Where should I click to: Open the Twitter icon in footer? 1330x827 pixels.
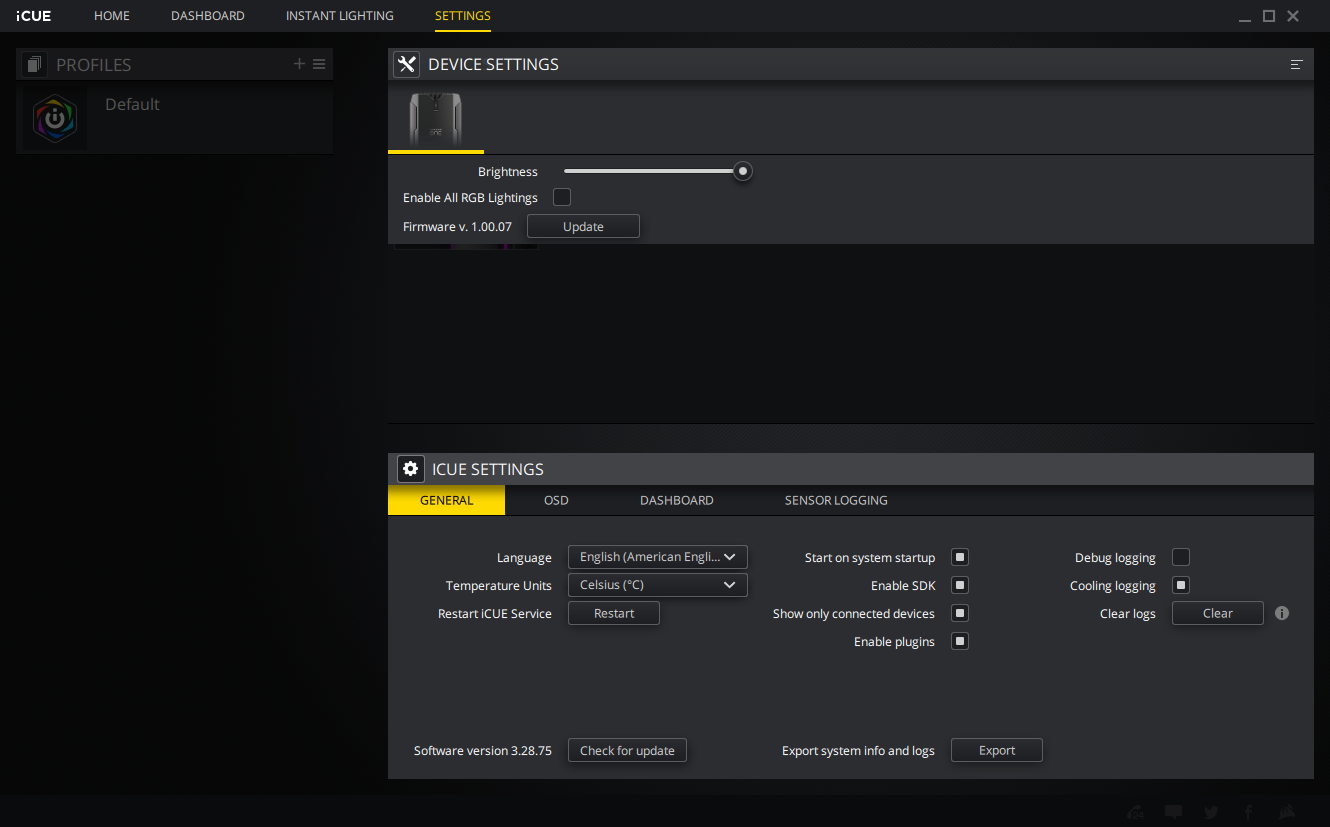(x=1211, y=812)
